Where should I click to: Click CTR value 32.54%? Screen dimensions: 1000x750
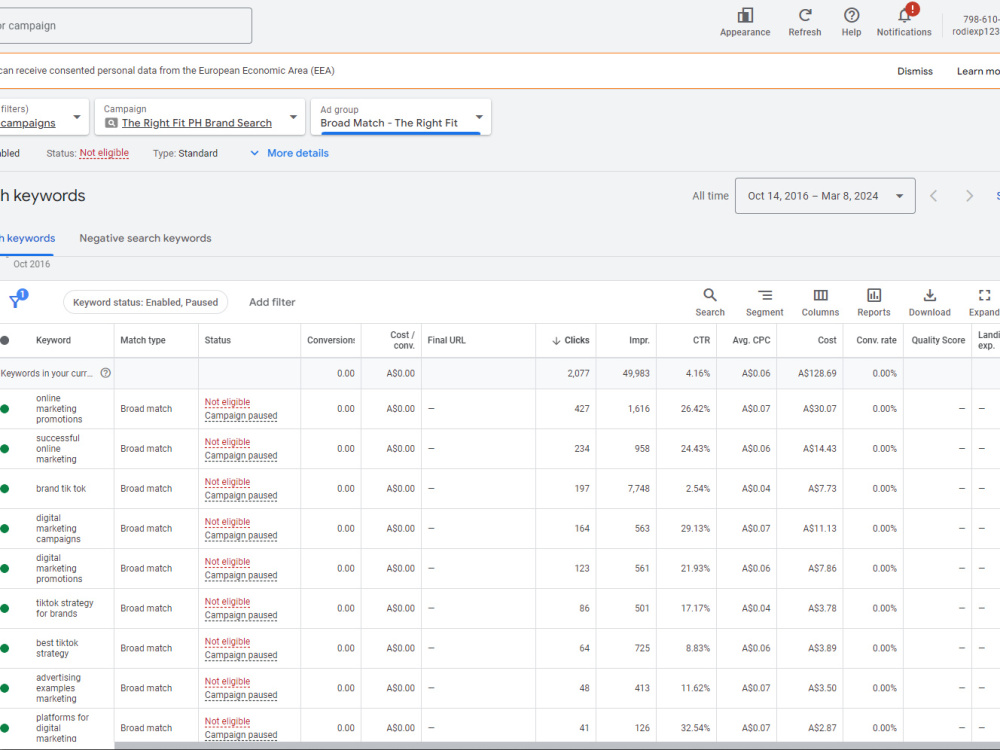click(x=695, y=728)
